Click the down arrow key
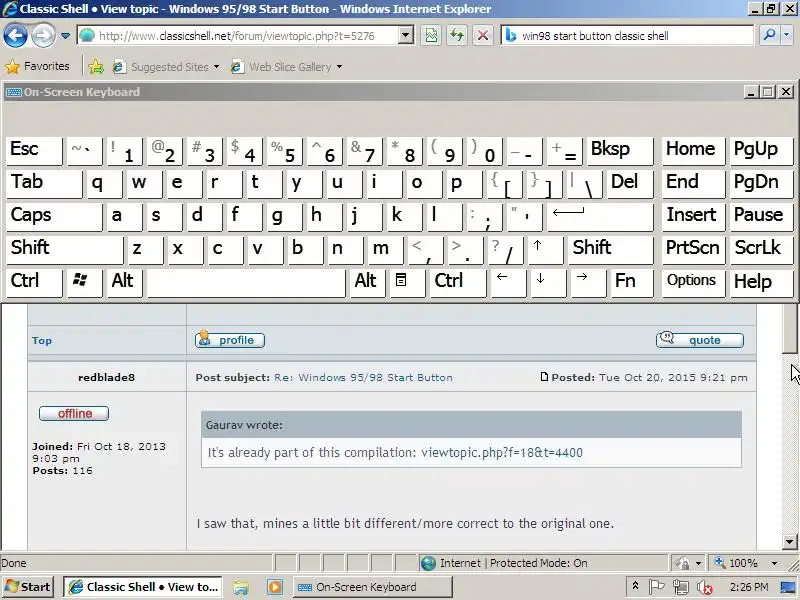The width and height of the screenshot is (800, 600). pyautogui.click(x=548, y=283)
